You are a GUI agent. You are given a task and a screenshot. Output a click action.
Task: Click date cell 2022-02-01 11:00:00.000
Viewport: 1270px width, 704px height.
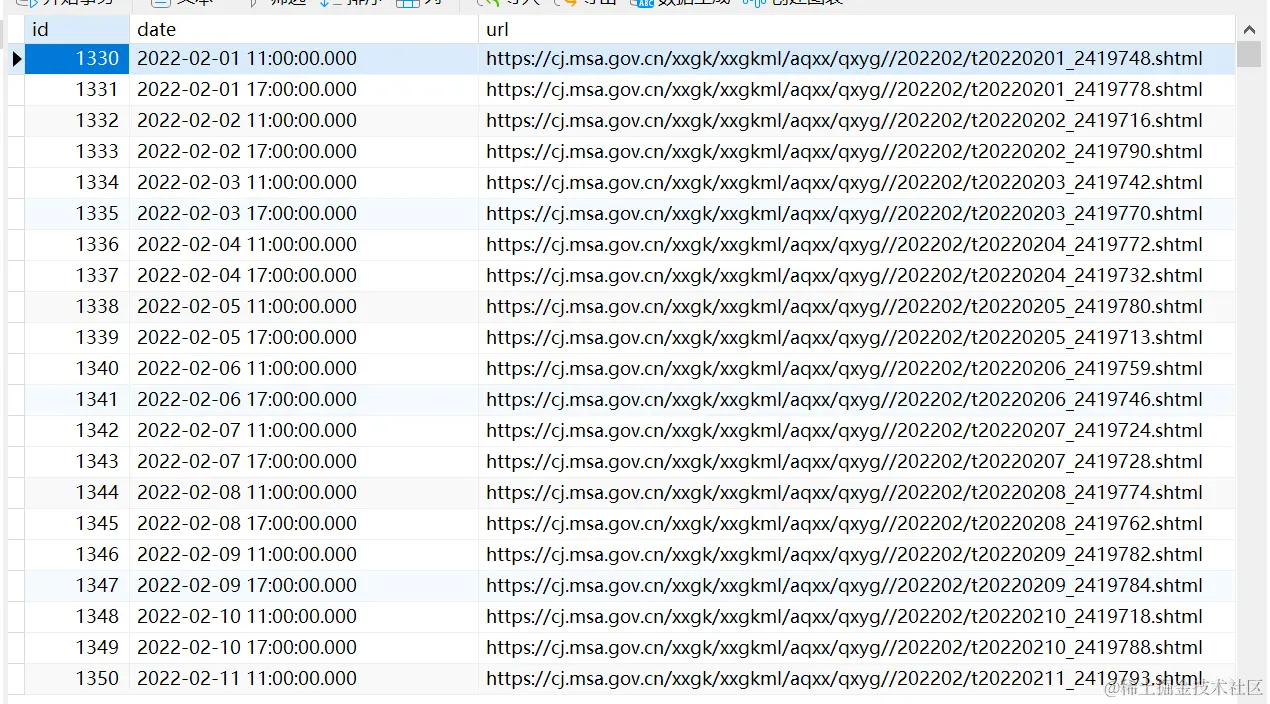[x=304, y=59]
